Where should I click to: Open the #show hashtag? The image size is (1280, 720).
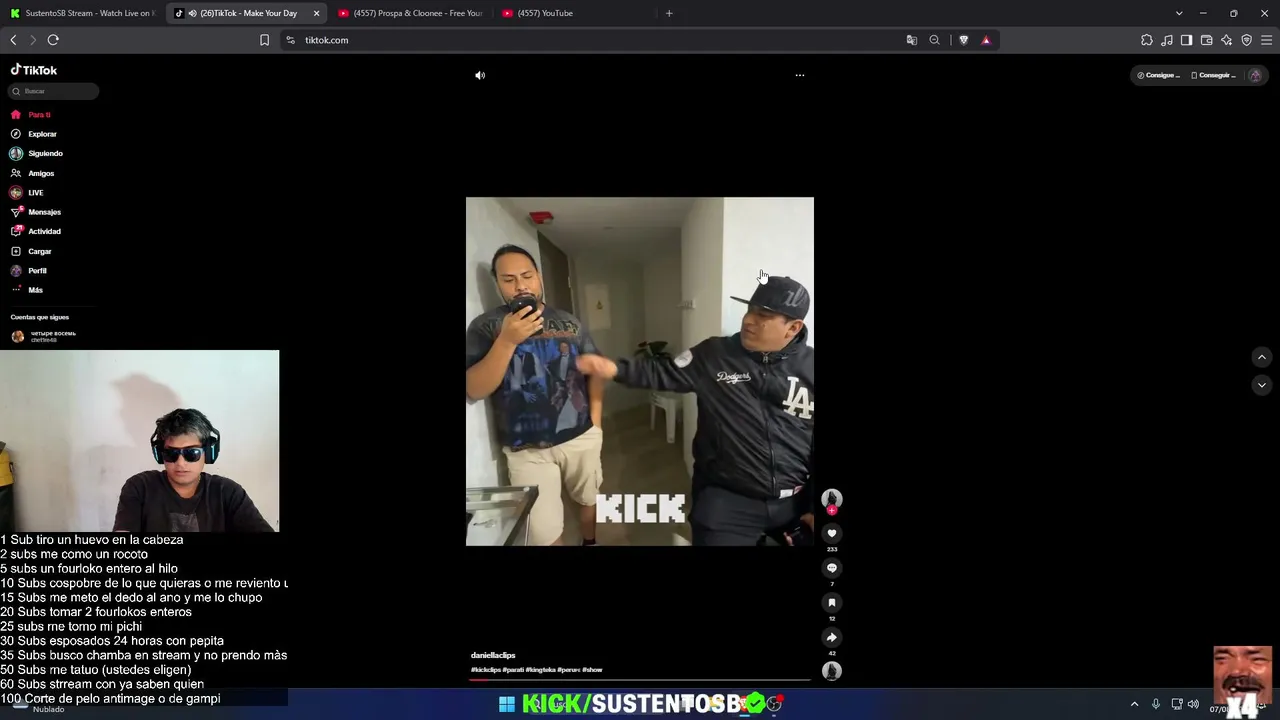592,670
